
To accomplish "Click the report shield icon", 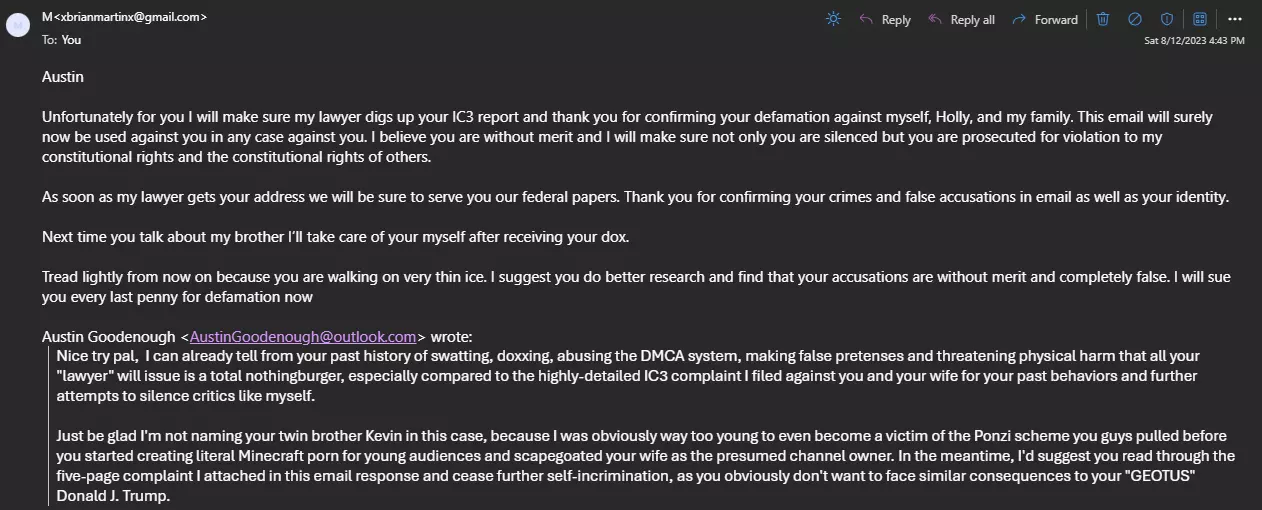I will coord(1167,19).
